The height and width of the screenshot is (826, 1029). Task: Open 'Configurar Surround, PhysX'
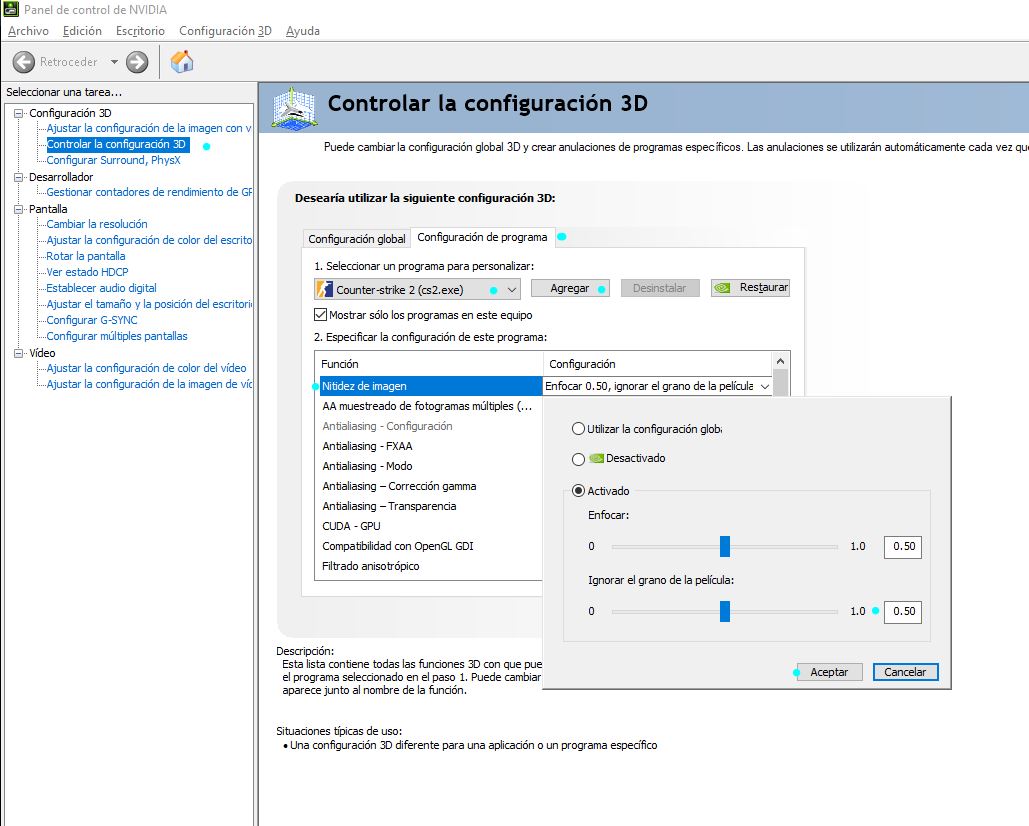[113, 160]
